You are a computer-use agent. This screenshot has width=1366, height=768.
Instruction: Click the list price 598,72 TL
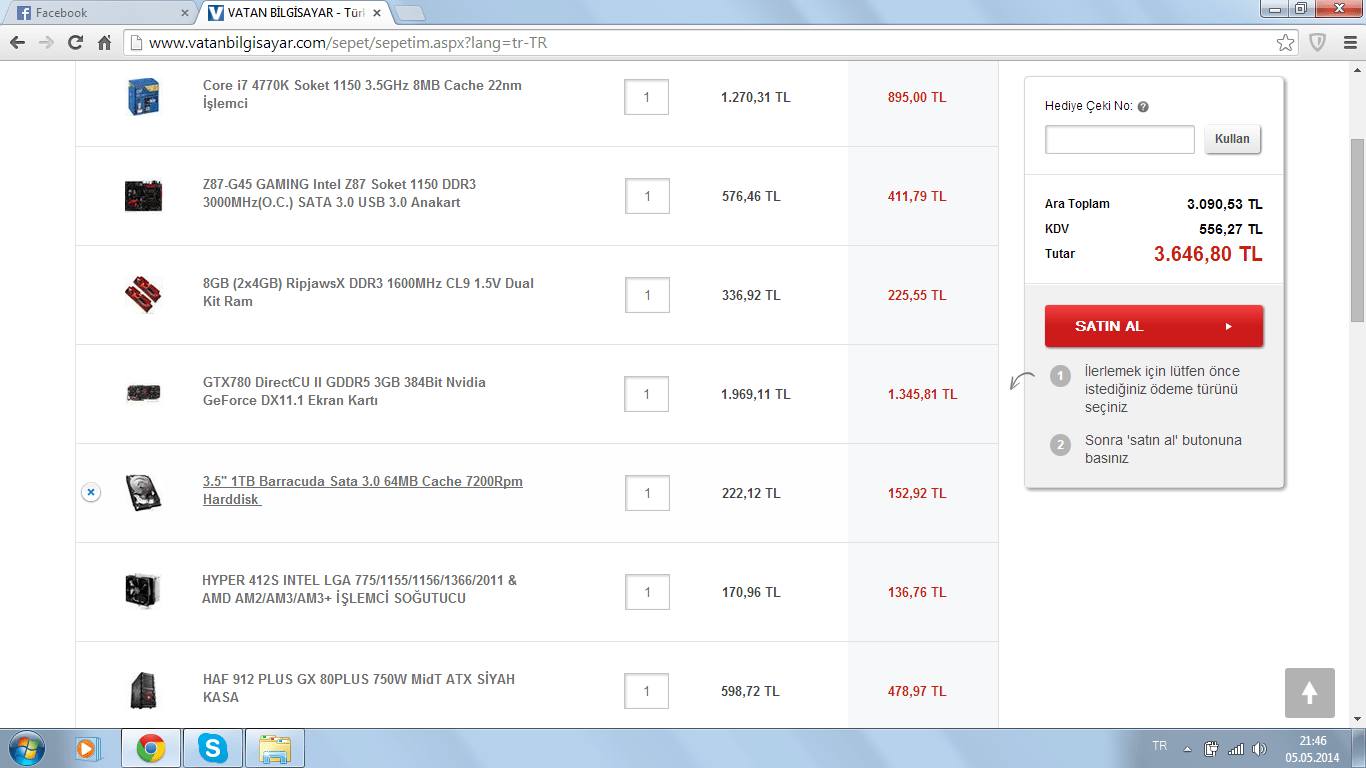751,691
